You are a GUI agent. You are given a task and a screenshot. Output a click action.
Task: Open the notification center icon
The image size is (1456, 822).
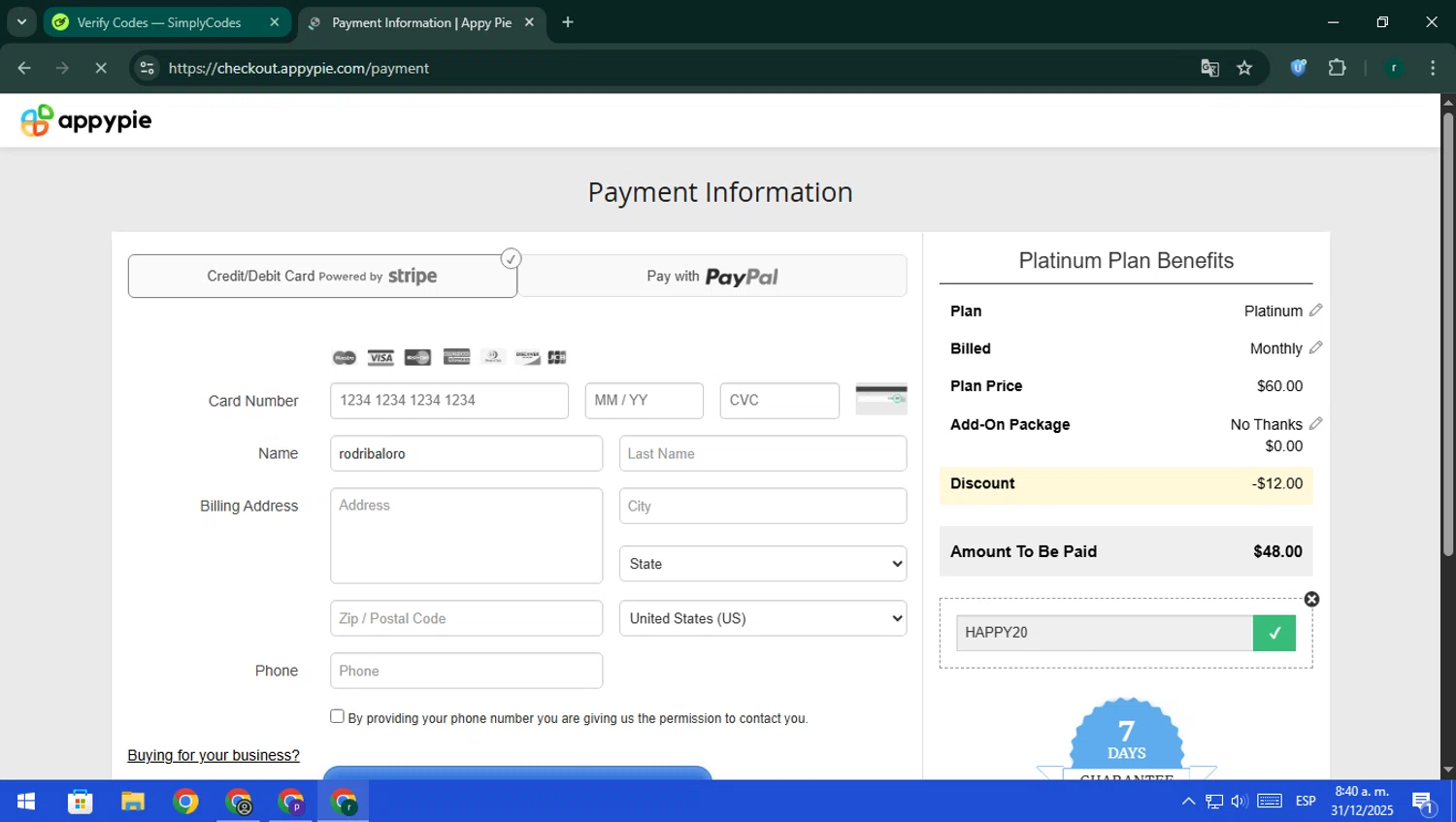tap(1424, 802)
